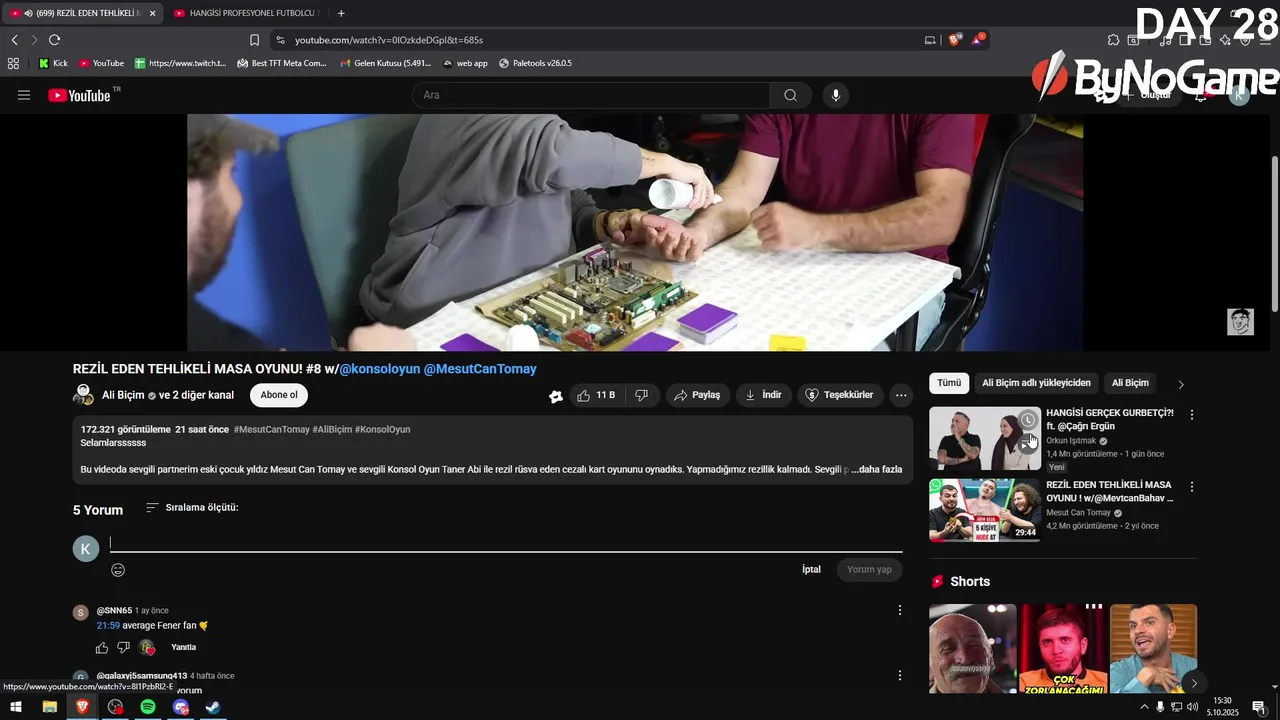Open the first Shorts thumbnail with old man
The image size is (1280, 720).
(972, 648)
